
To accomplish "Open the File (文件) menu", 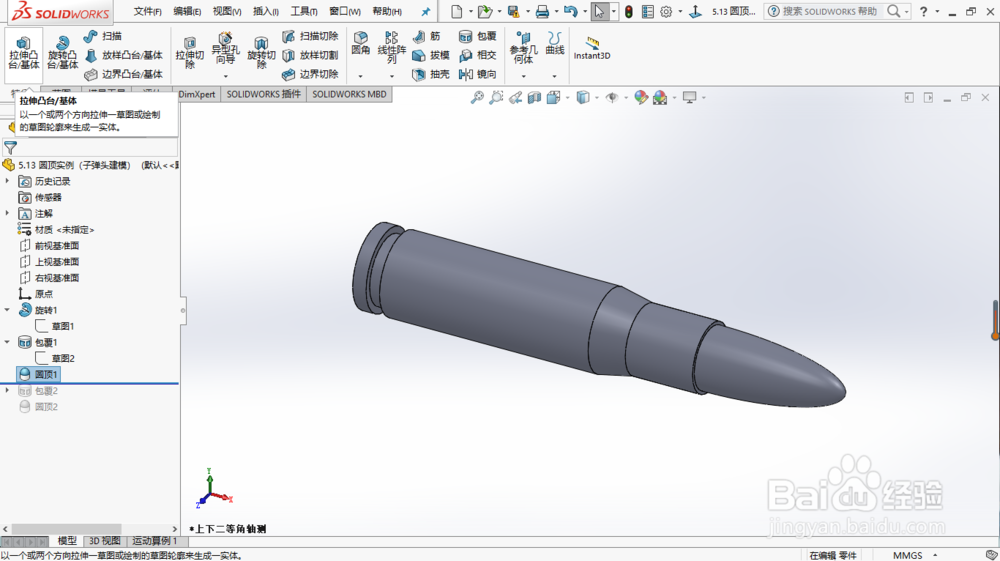I will pos(147,11).
